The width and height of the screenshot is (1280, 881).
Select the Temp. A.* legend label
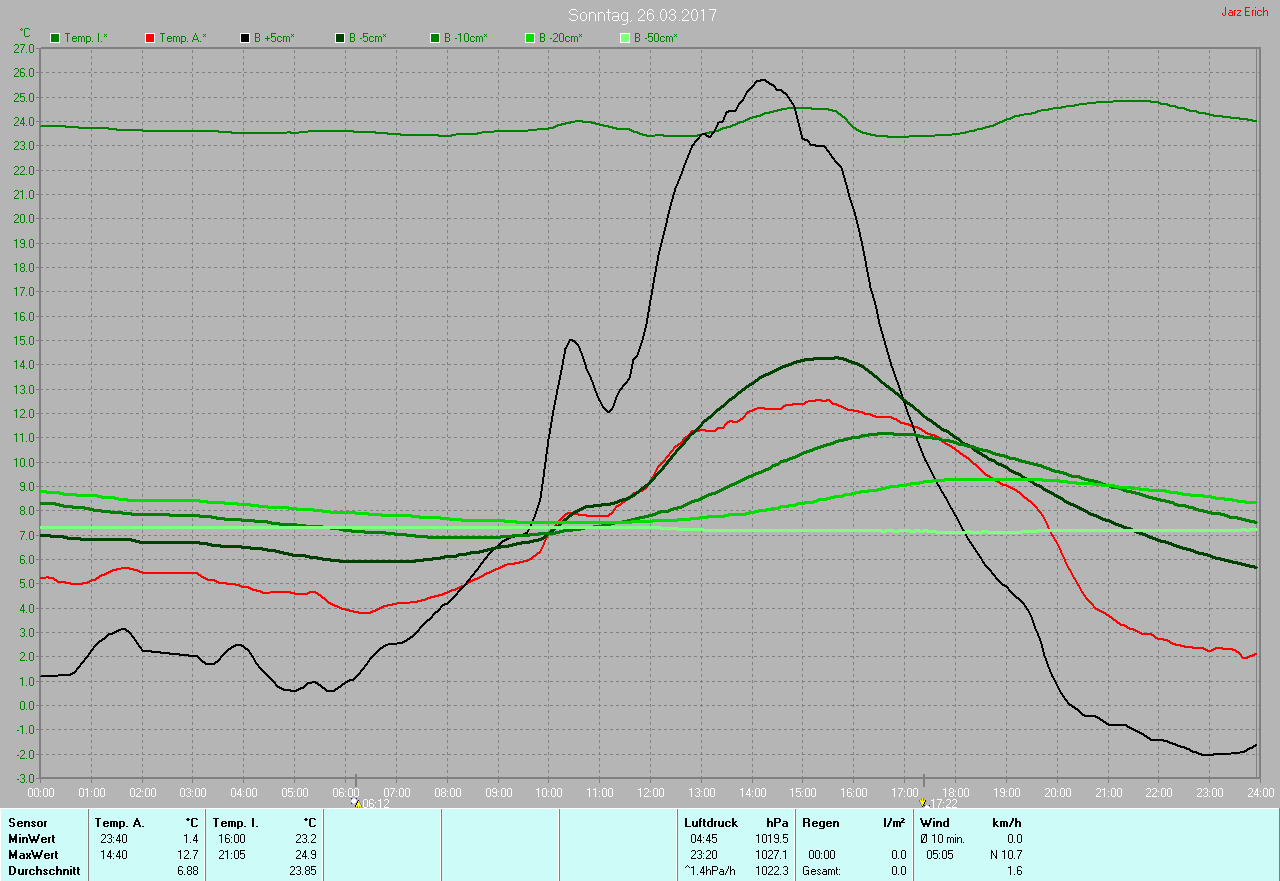click(183, 38)
